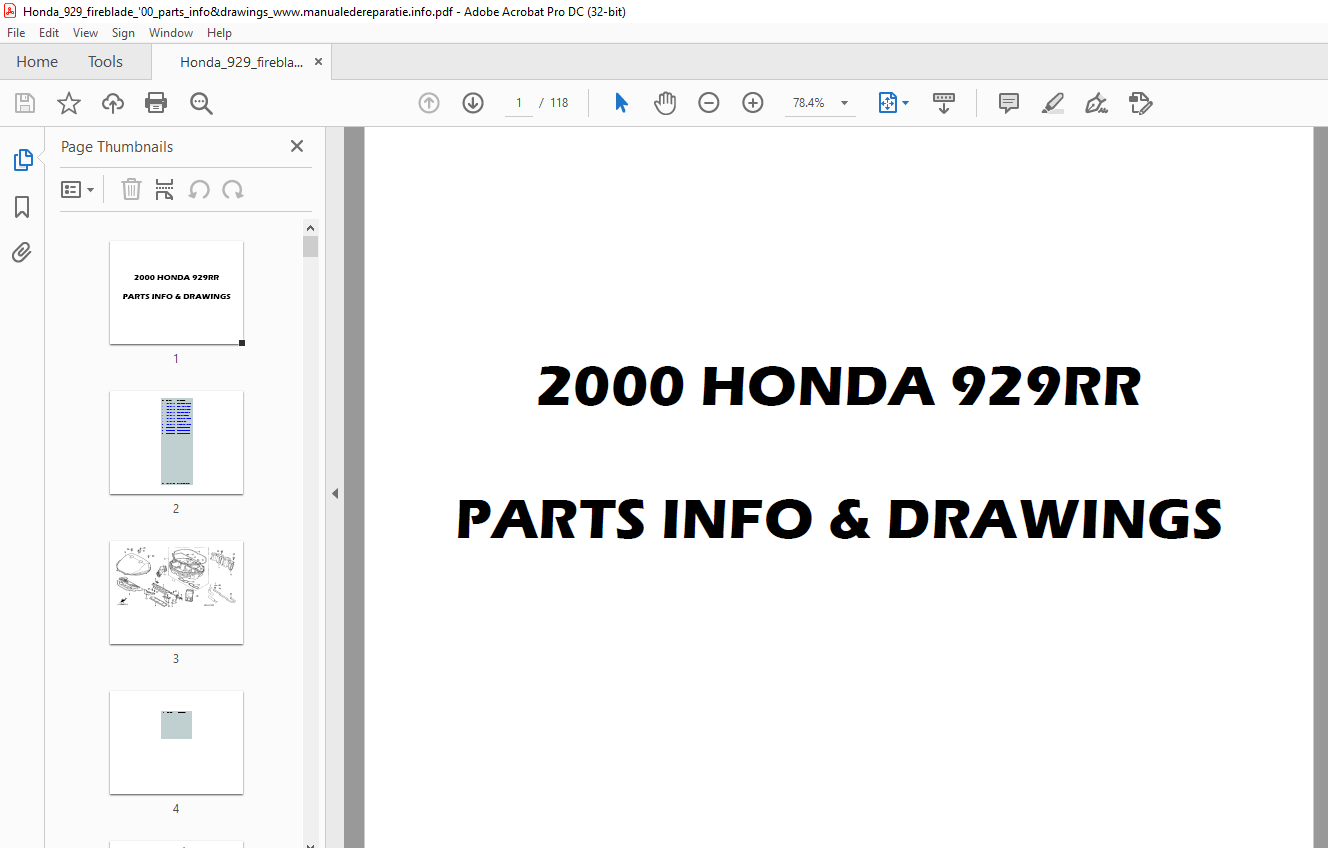Rotate page clockwise in thumbnails panel

233,189
